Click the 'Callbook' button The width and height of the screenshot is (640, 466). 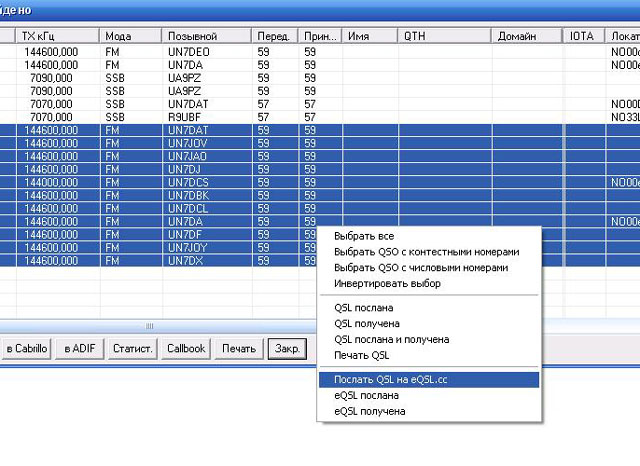coord(185,349)
